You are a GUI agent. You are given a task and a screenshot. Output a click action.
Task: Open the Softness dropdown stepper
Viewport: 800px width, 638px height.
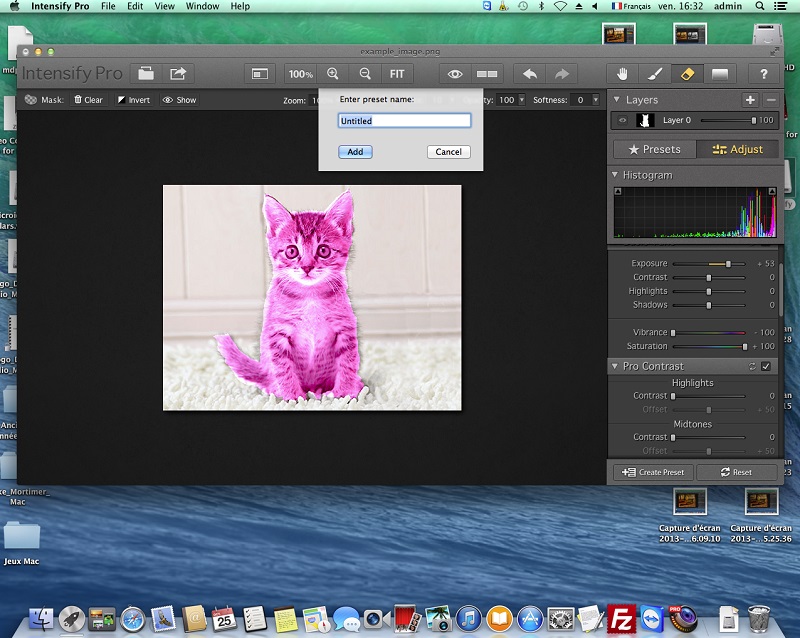[x=594, y=100]
